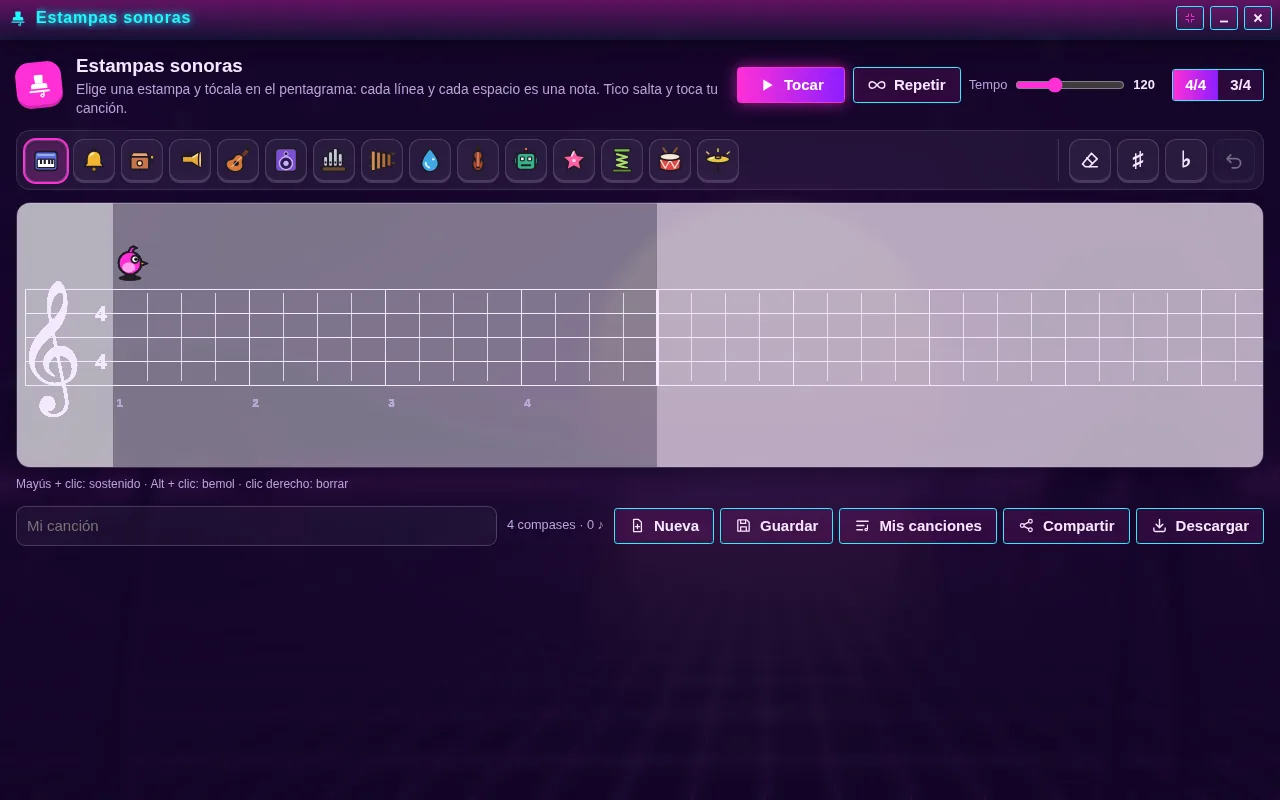
Task: Click the window's small pink title-bar button
Action: 1190,18
